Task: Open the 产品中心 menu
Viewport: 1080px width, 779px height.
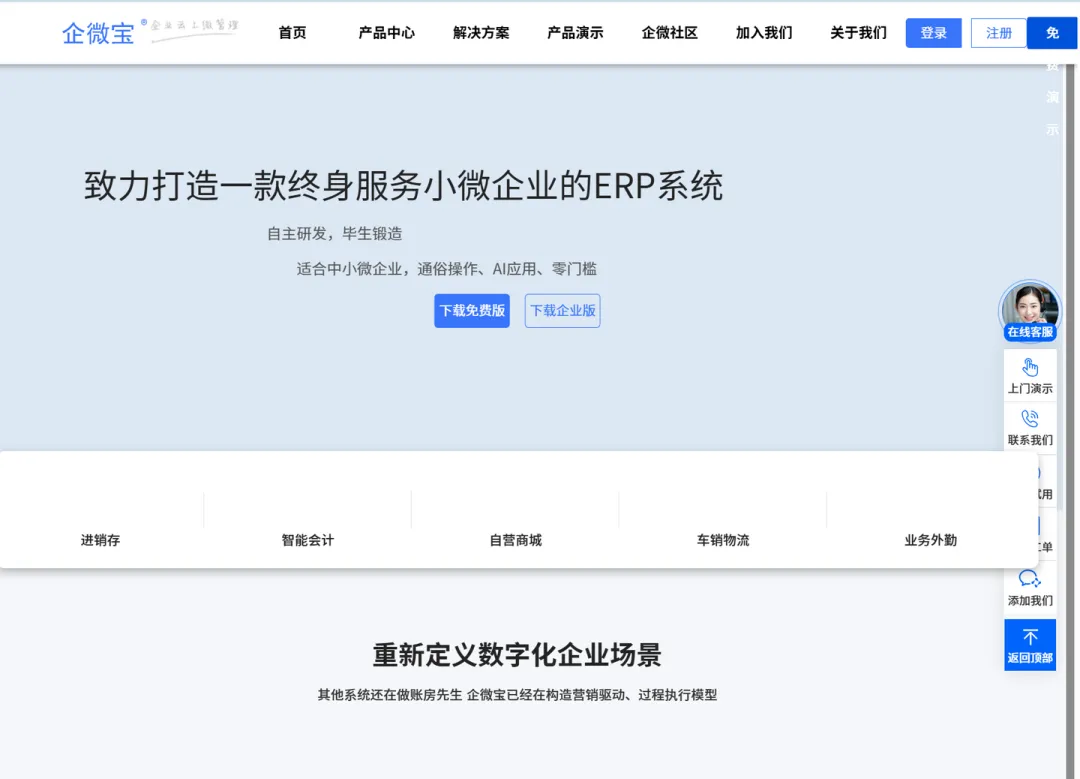Action: tap(386, 32)
